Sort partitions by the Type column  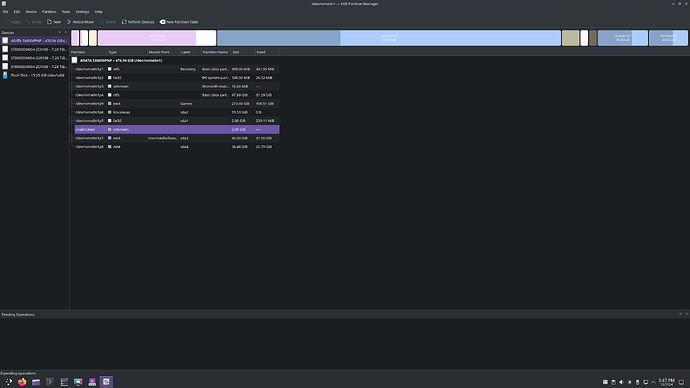(x=127, y=52)
